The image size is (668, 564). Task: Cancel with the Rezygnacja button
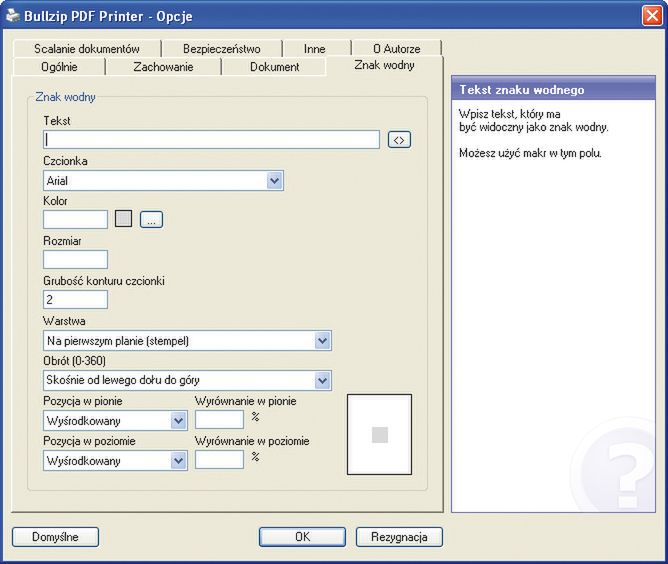point(399,537)
